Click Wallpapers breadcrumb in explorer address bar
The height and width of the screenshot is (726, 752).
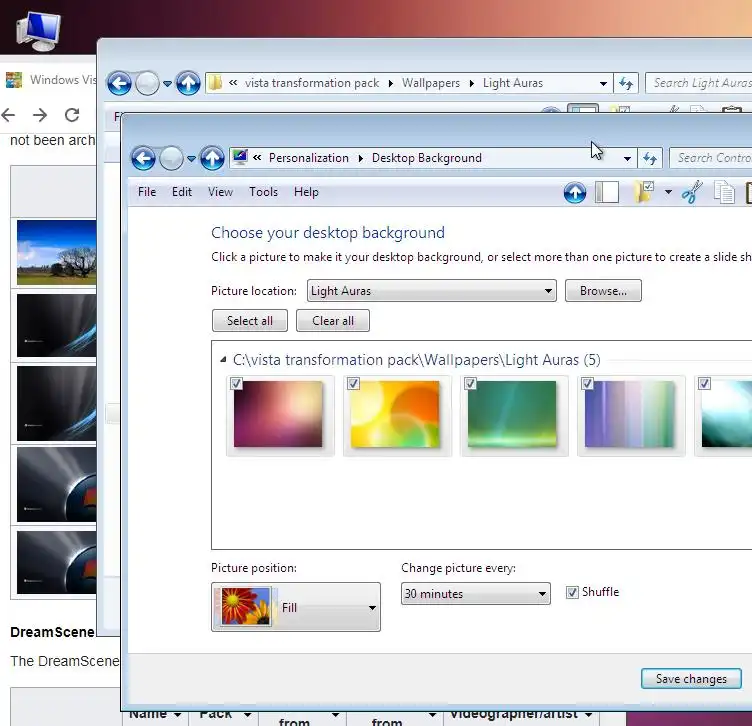pos(431,83)
